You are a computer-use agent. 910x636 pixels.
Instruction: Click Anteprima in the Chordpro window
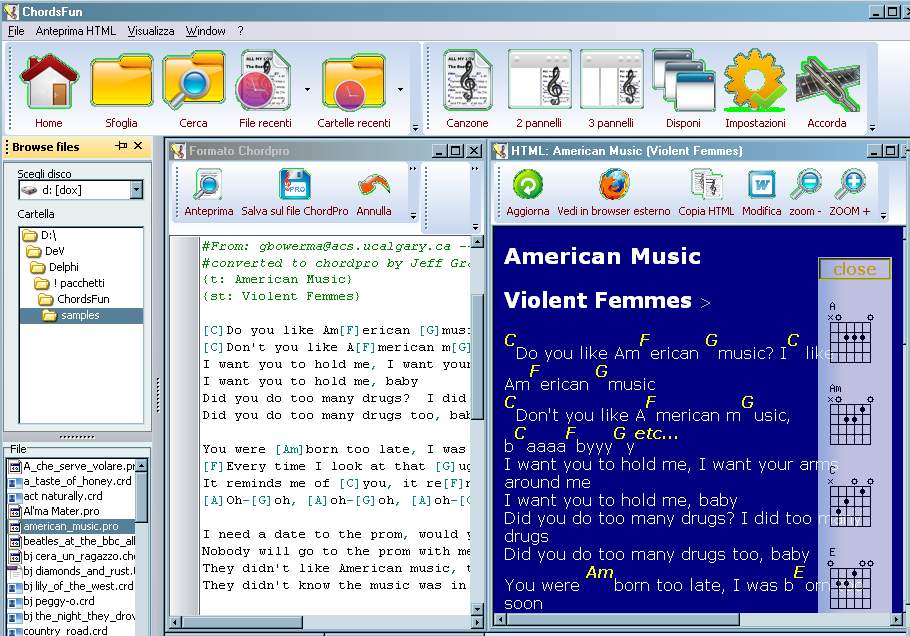point(208,185)
